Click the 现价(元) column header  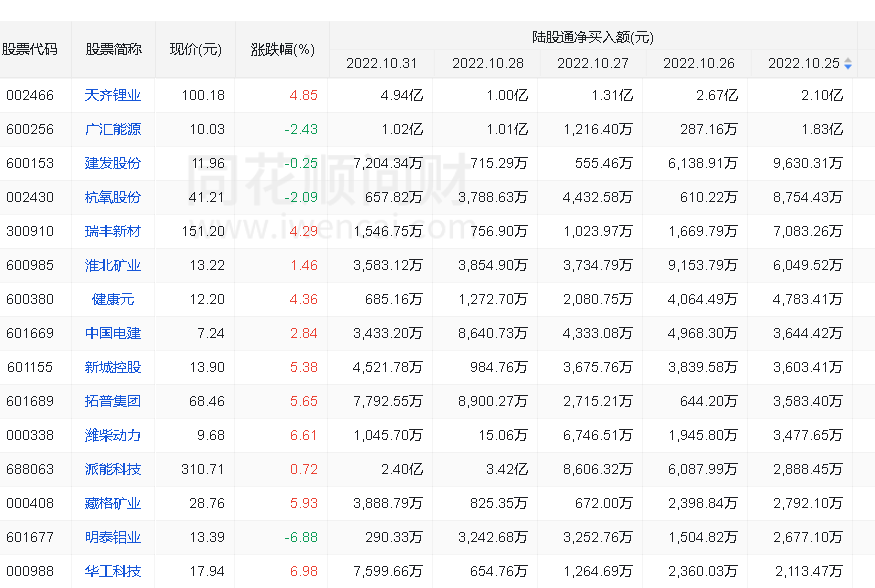coord(195,50)
